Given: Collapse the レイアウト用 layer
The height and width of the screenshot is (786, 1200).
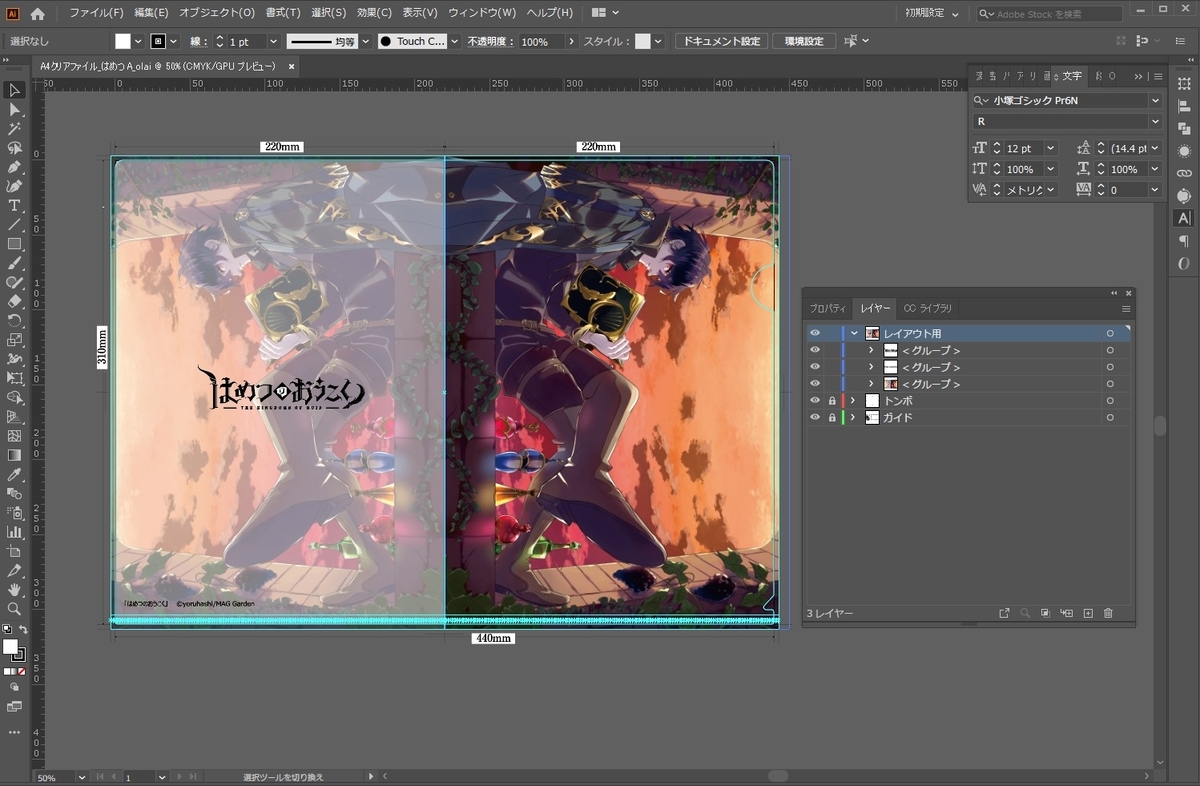Looking at the screenshot, I should (x=854, y=333).
